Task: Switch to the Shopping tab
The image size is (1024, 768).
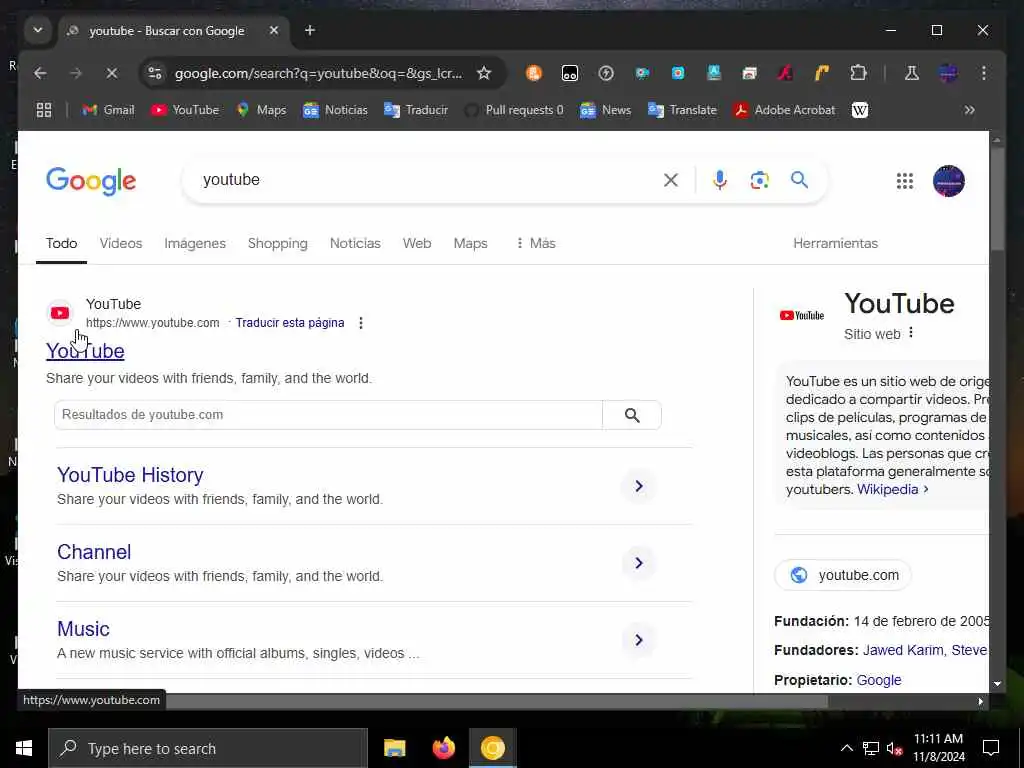Action: (x=278, y=243)
